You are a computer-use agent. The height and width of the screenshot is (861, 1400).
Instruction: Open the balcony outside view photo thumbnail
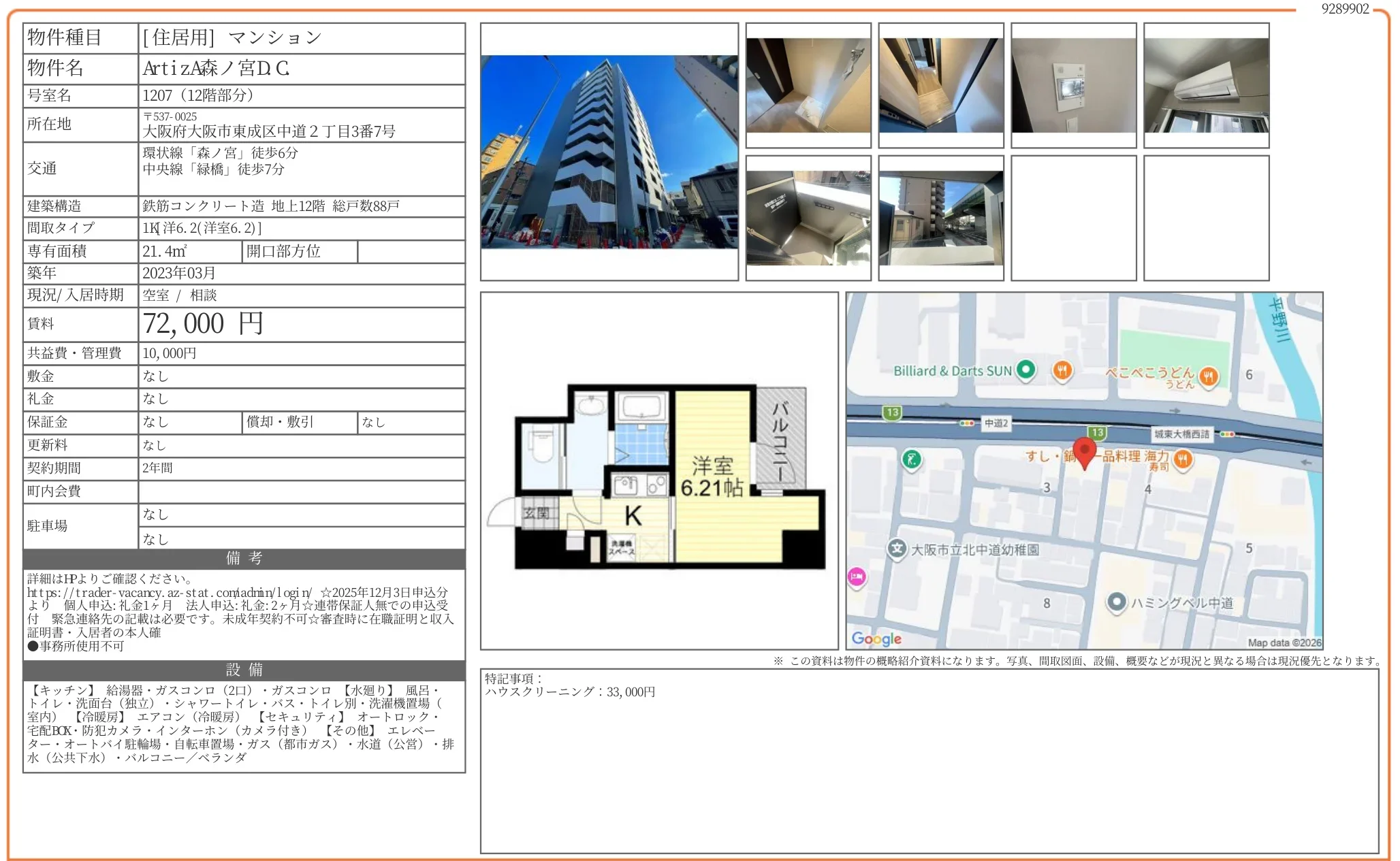(x=940, y=218)
